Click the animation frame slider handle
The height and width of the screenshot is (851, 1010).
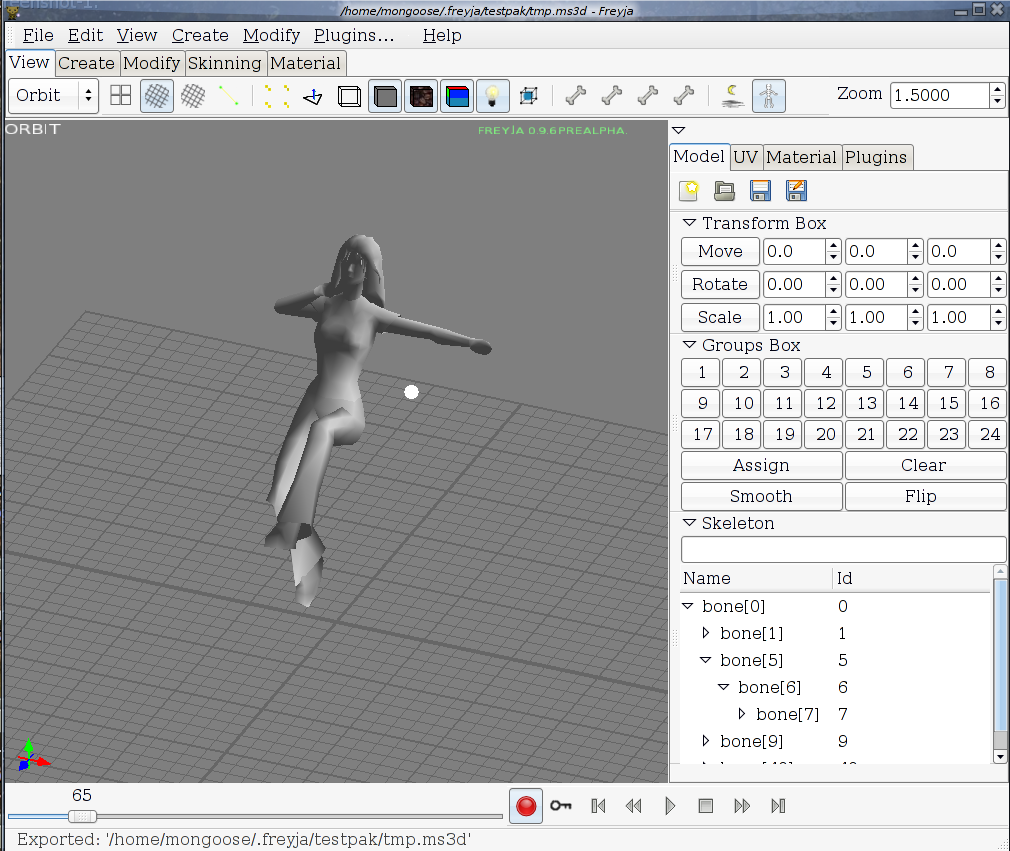[x=82, y=816]
